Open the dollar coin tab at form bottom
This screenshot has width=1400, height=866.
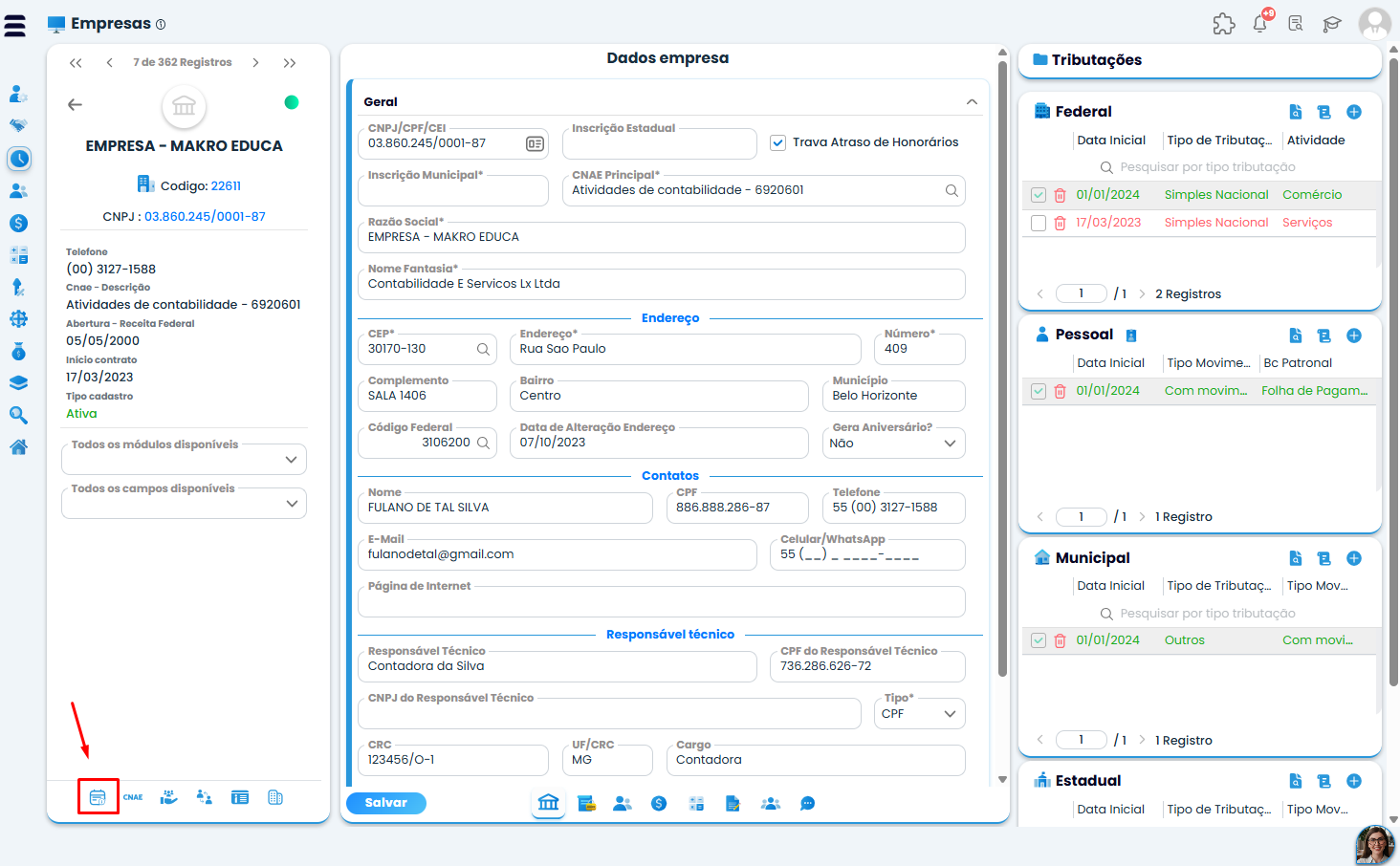[x=659, y=804]
